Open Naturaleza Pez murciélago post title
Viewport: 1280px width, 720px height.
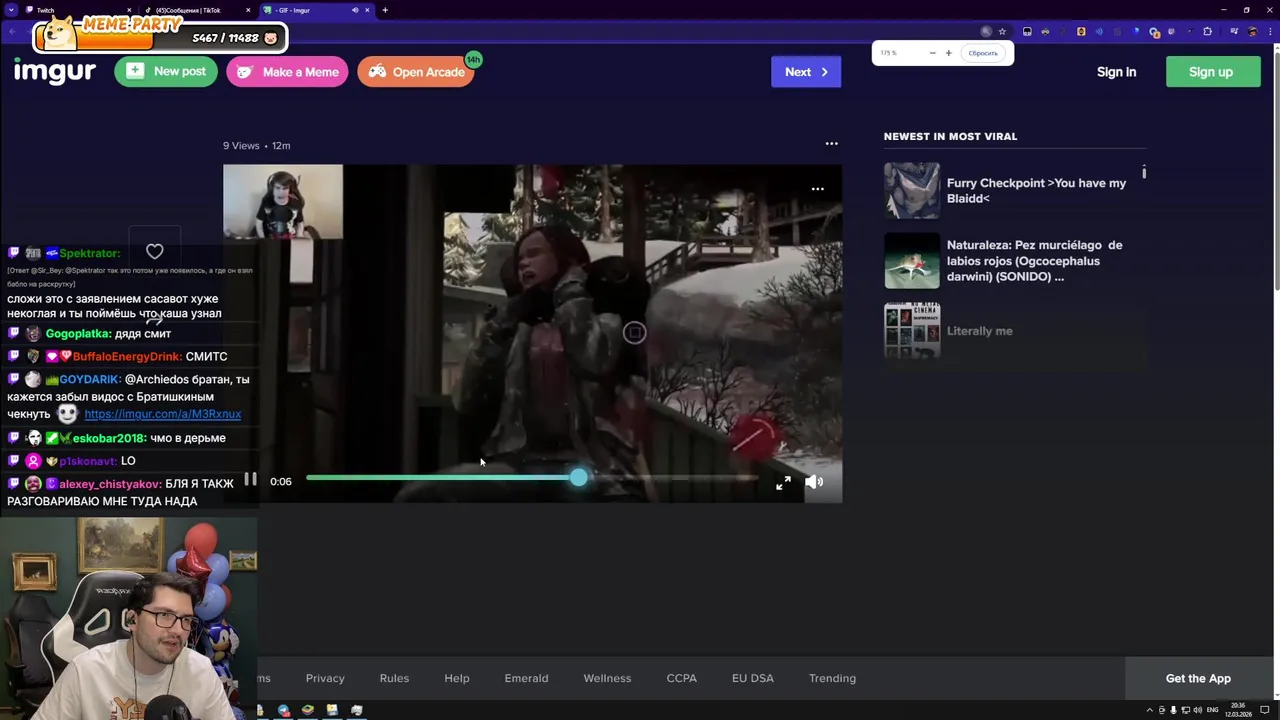[1035, 261]
